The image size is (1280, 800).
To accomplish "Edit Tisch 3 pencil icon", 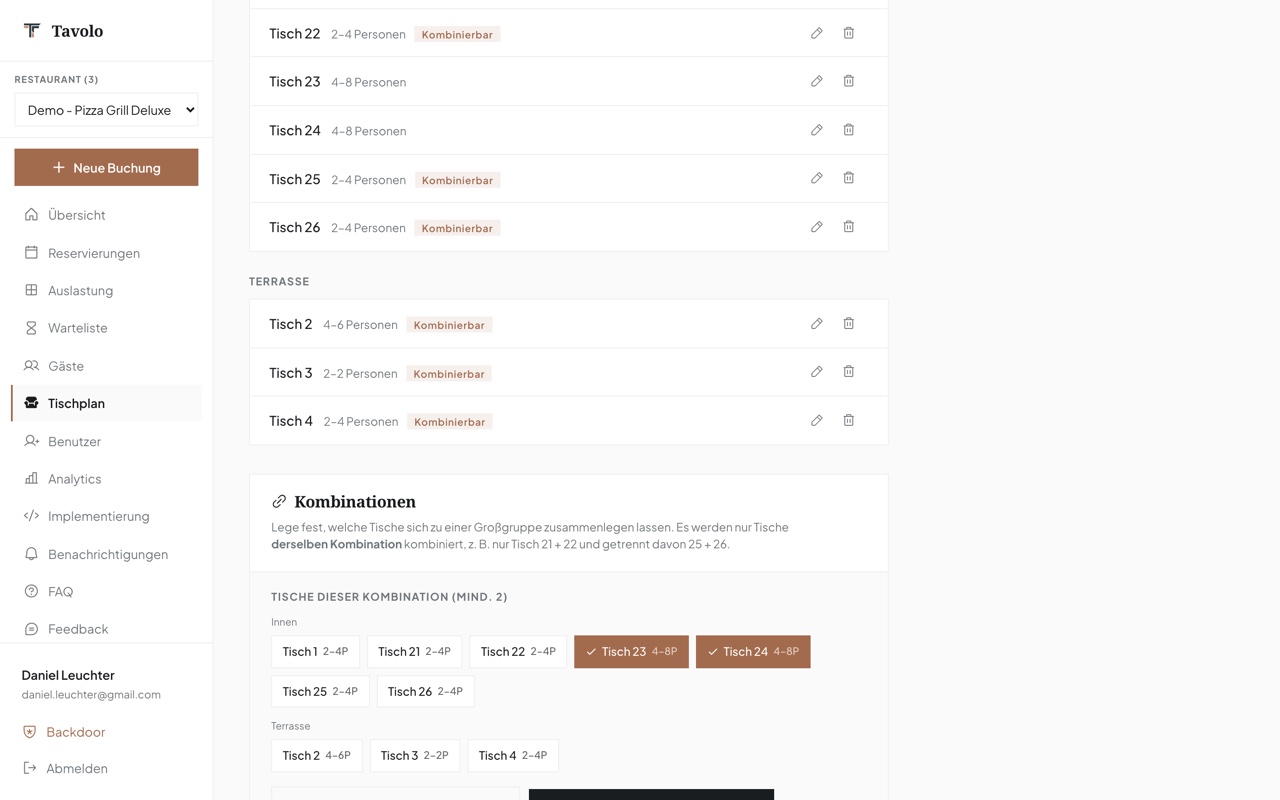I will 817,372.
